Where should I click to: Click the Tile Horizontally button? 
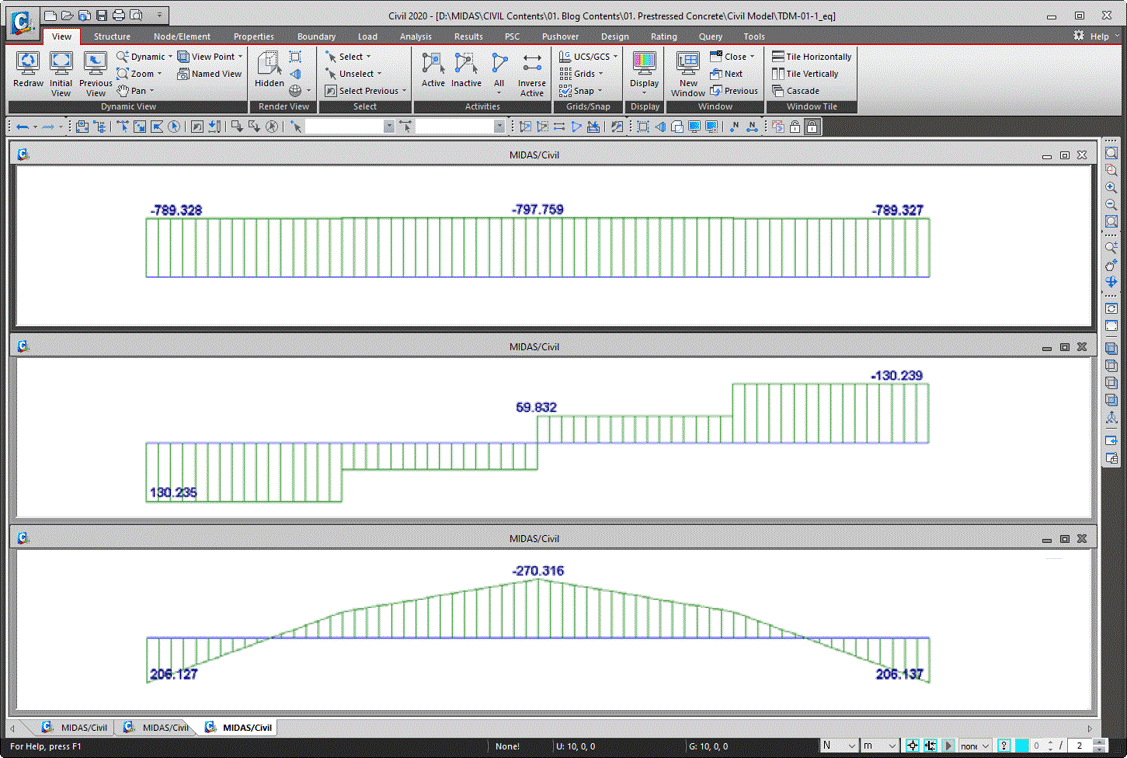coord(810,56)
